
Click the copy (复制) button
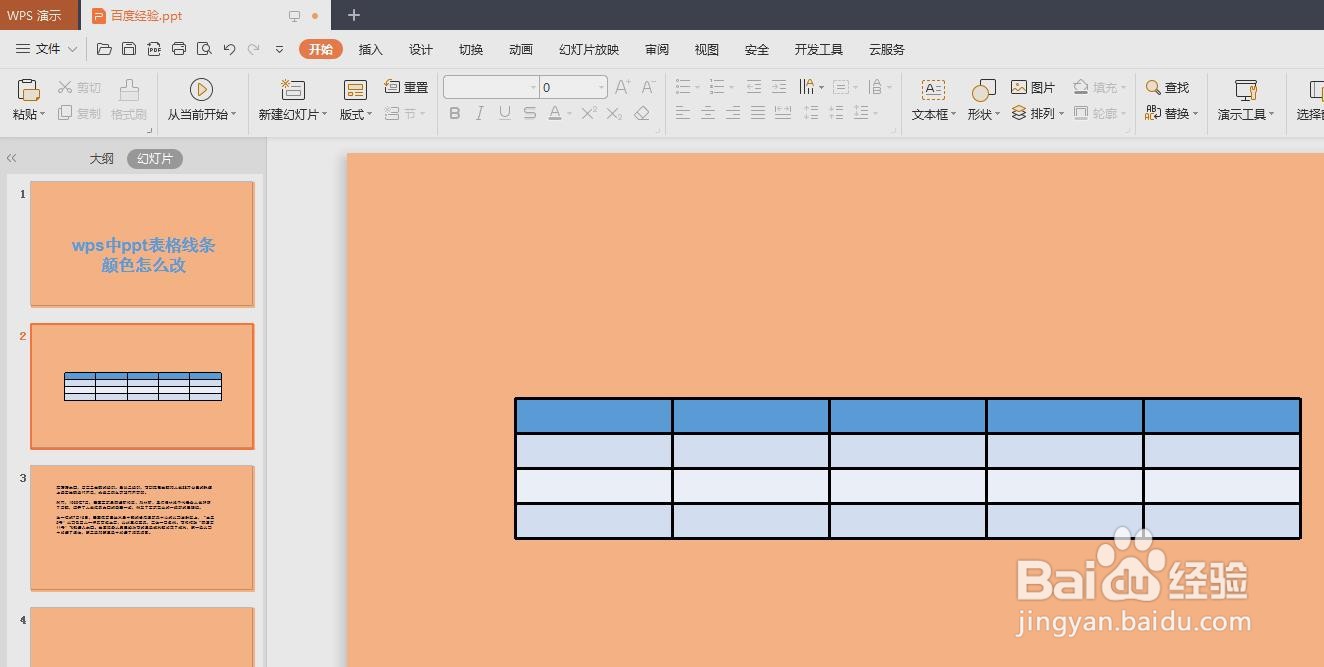click(80, 113)
